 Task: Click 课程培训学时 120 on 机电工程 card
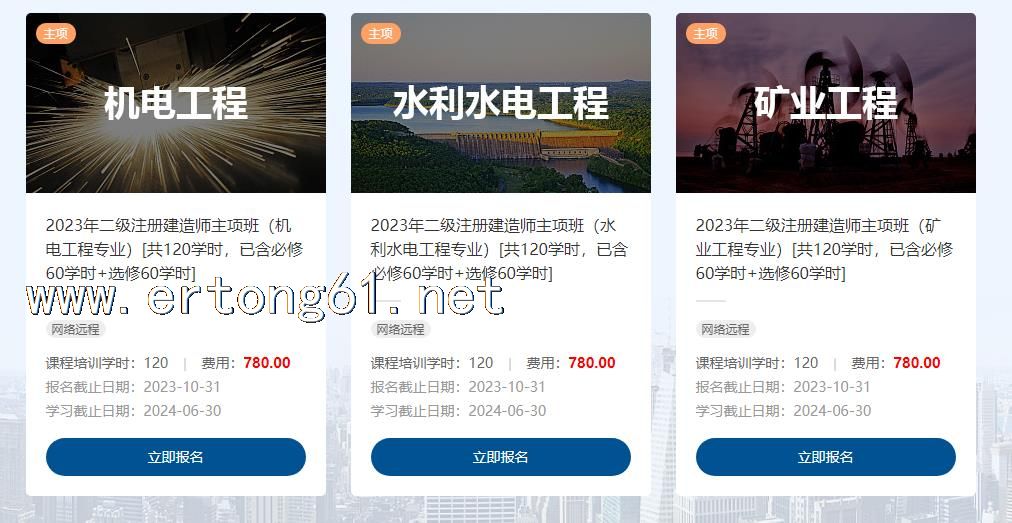[107, 363]
